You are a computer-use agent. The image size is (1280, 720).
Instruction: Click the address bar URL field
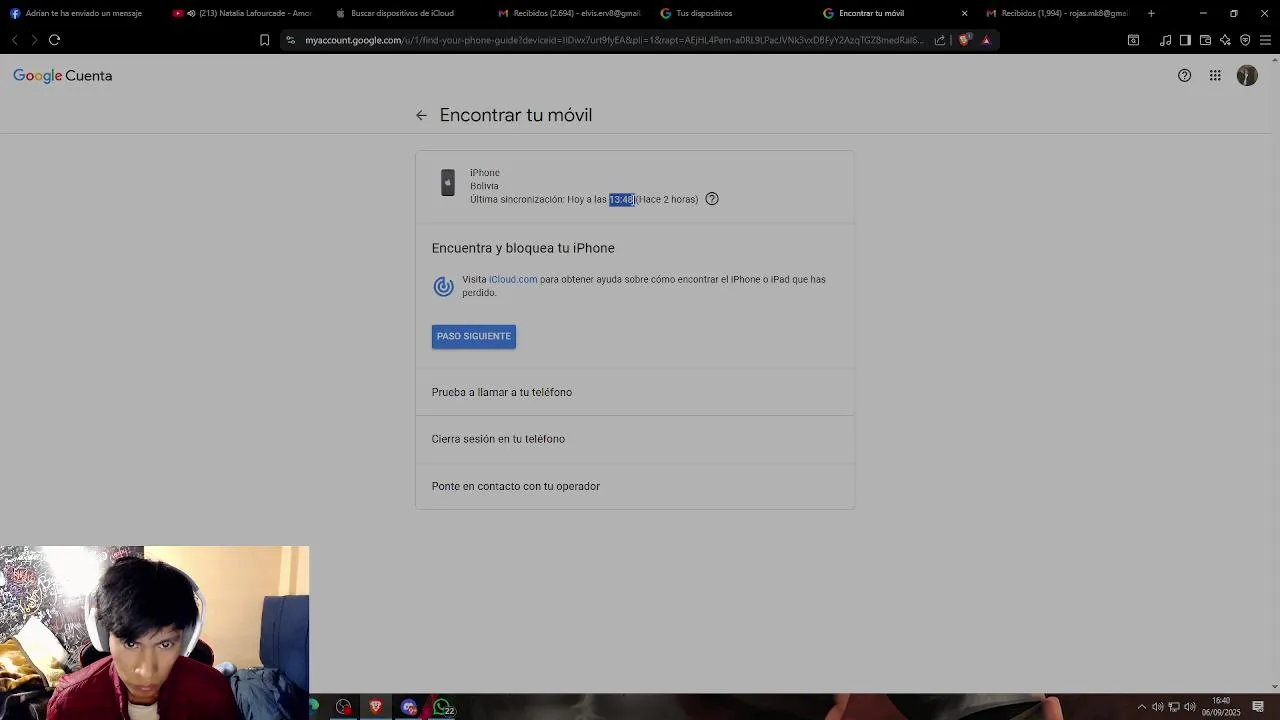pyautogui.click(x=614, y=40)
